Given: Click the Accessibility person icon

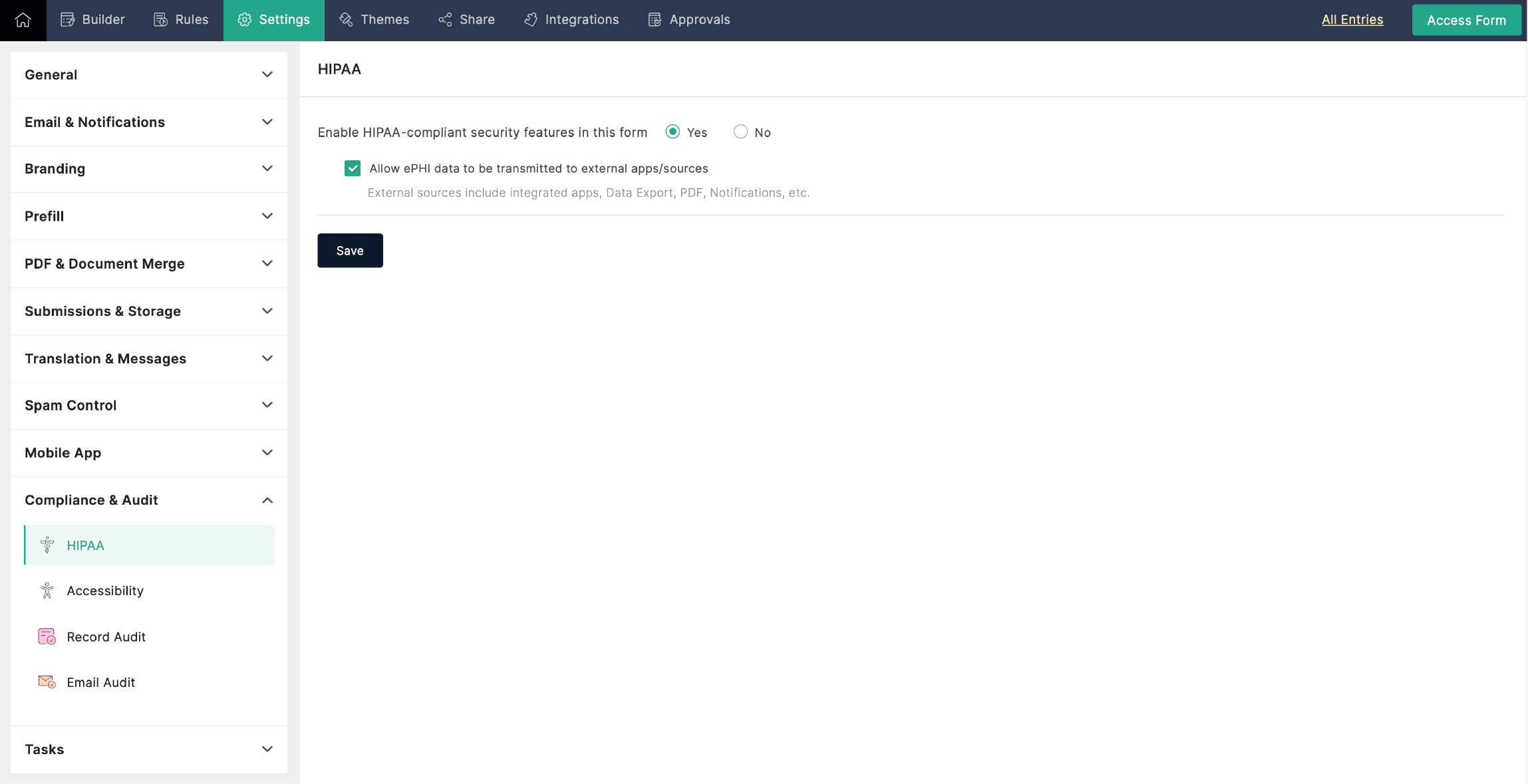Looking at the screenshot, I should pos(47,590).
